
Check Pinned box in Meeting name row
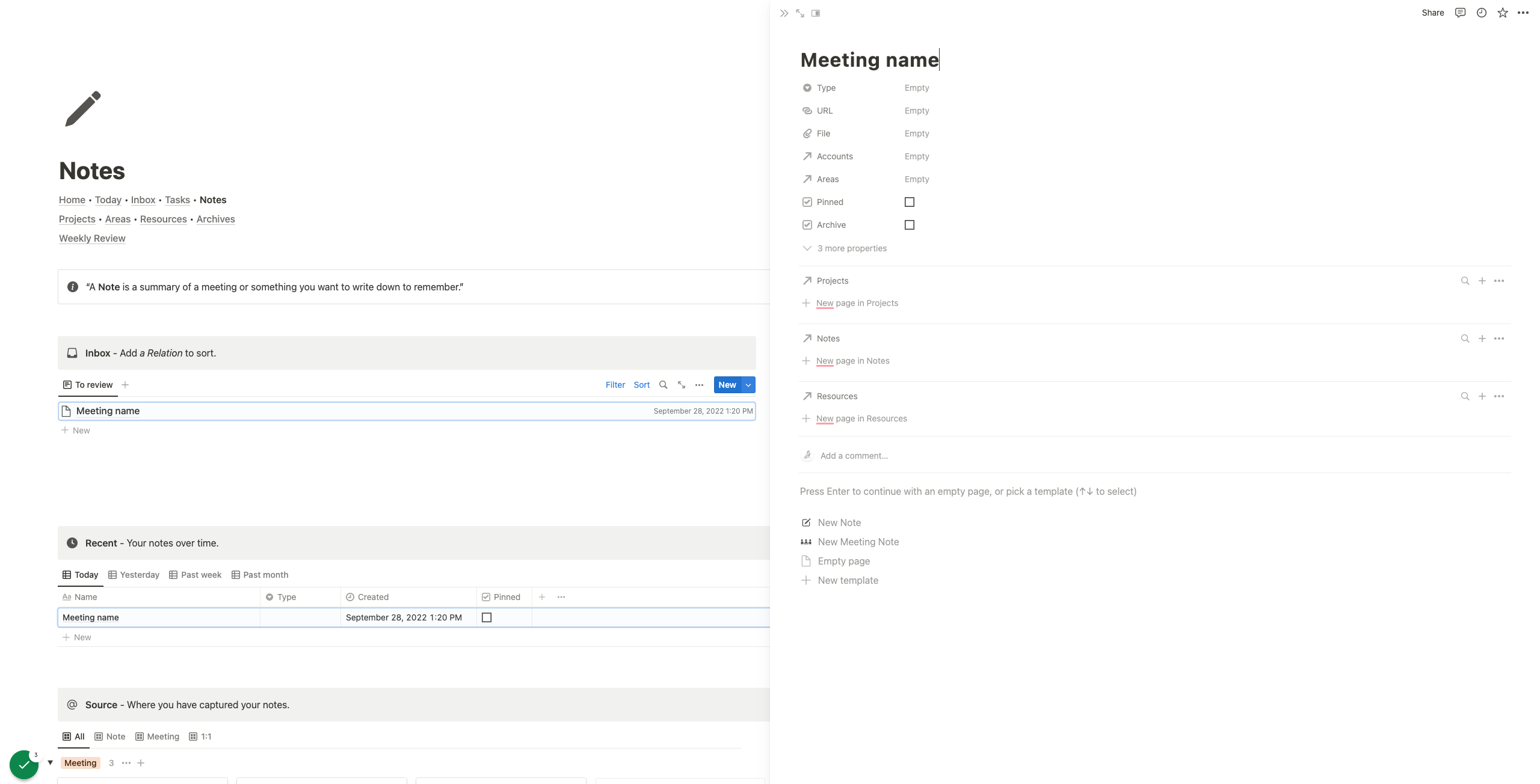(487, 617)
